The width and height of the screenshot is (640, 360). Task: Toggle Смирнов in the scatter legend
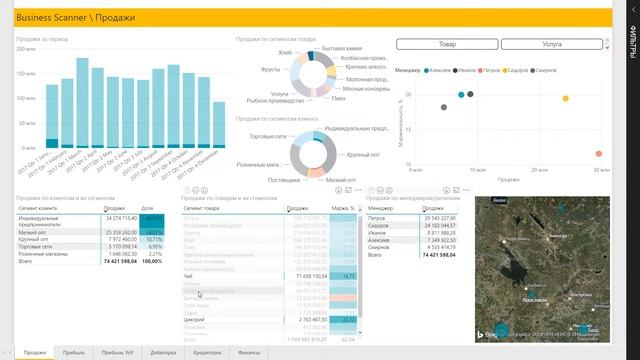(543, 70)
